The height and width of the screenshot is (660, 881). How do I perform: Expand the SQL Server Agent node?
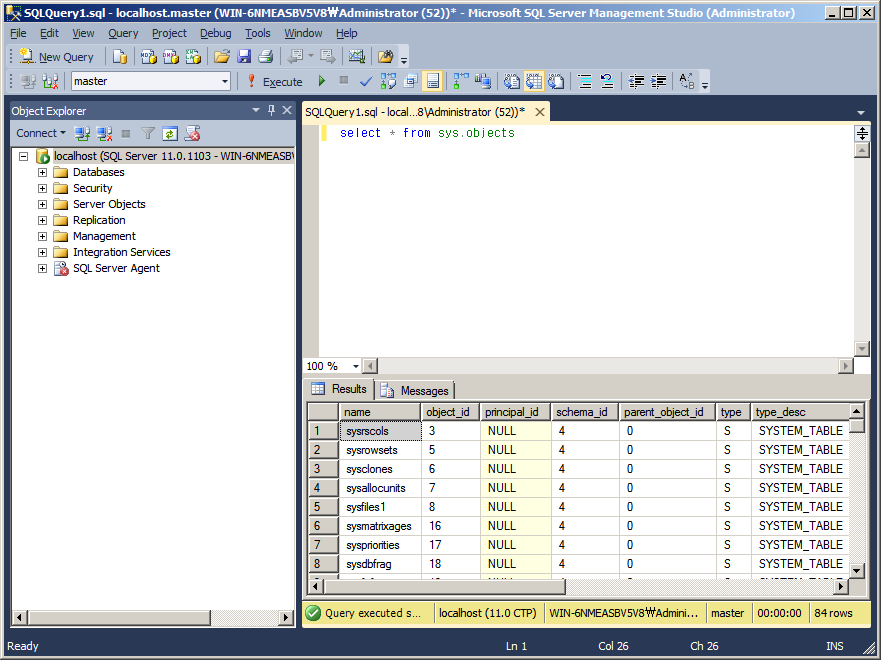click(x=42, y=268)
